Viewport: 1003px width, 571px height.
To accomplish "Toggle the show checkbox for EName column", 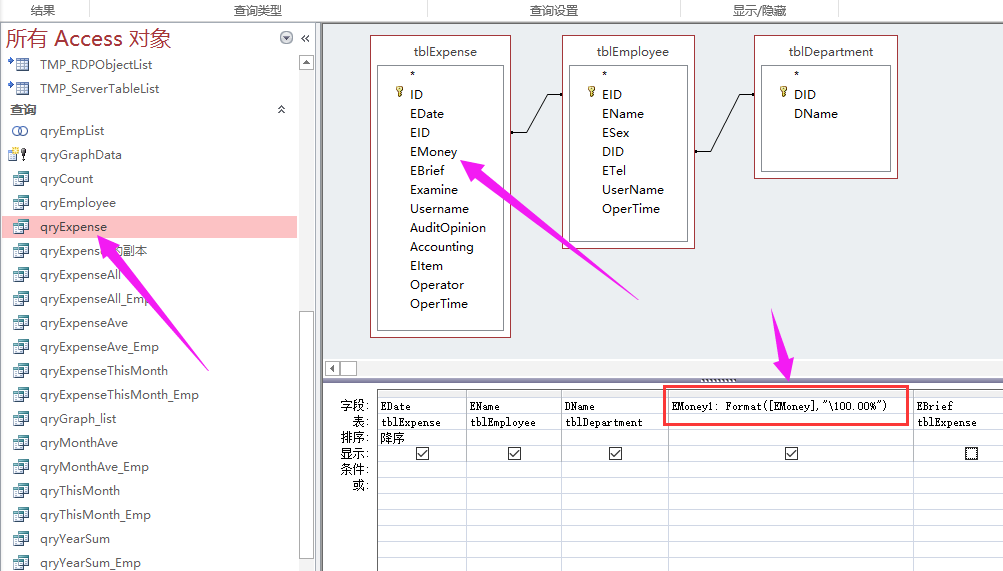I will [x=514, y=453].
